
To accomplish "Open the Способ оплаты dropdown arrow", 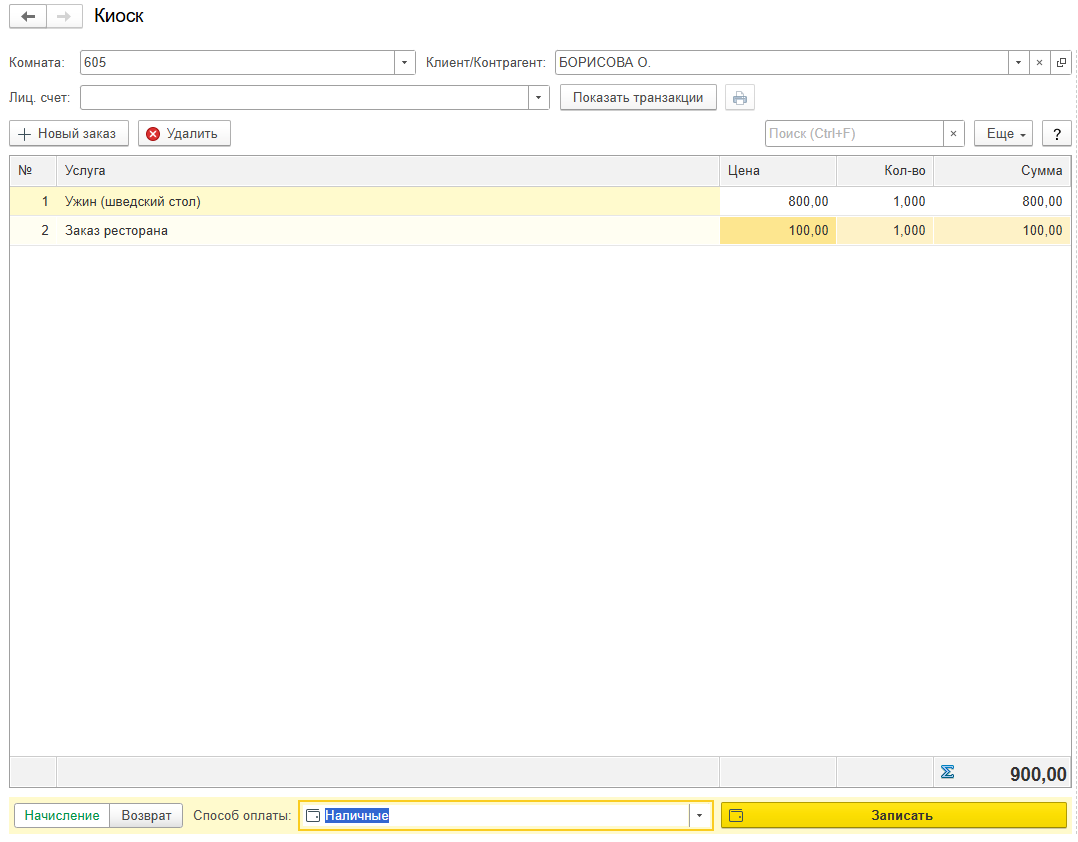I will [x=700, y=815].
